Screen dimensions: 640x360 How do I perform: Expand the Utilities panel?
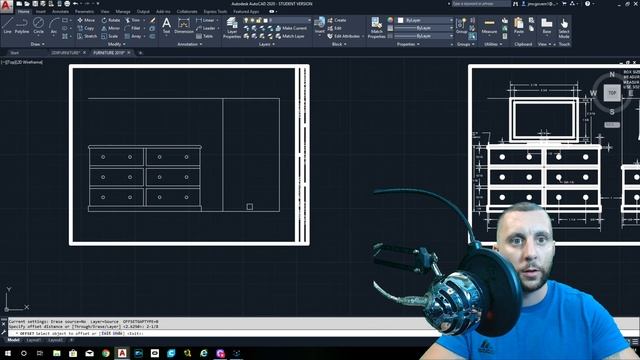493,44
